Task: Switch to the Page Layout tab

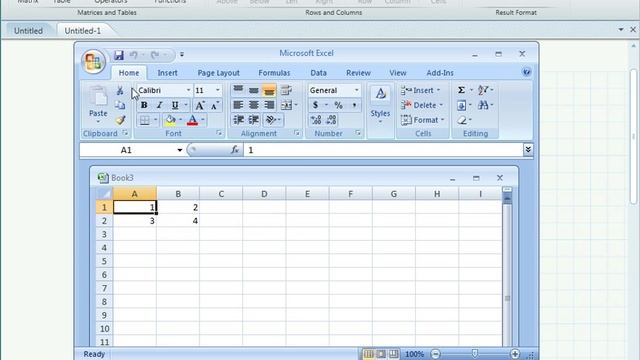Action: [x=218, y=73]
